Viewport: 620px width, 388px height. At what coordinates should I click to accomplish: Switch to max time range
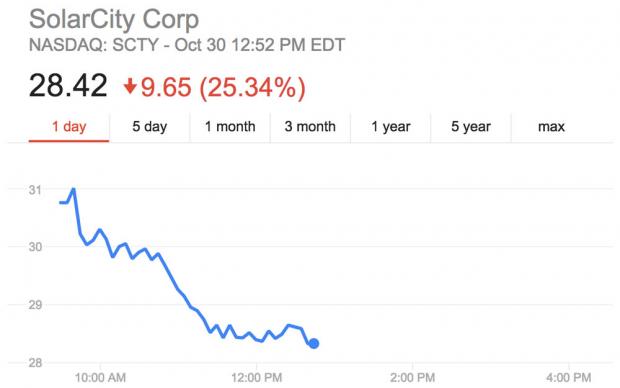point(551,127)
